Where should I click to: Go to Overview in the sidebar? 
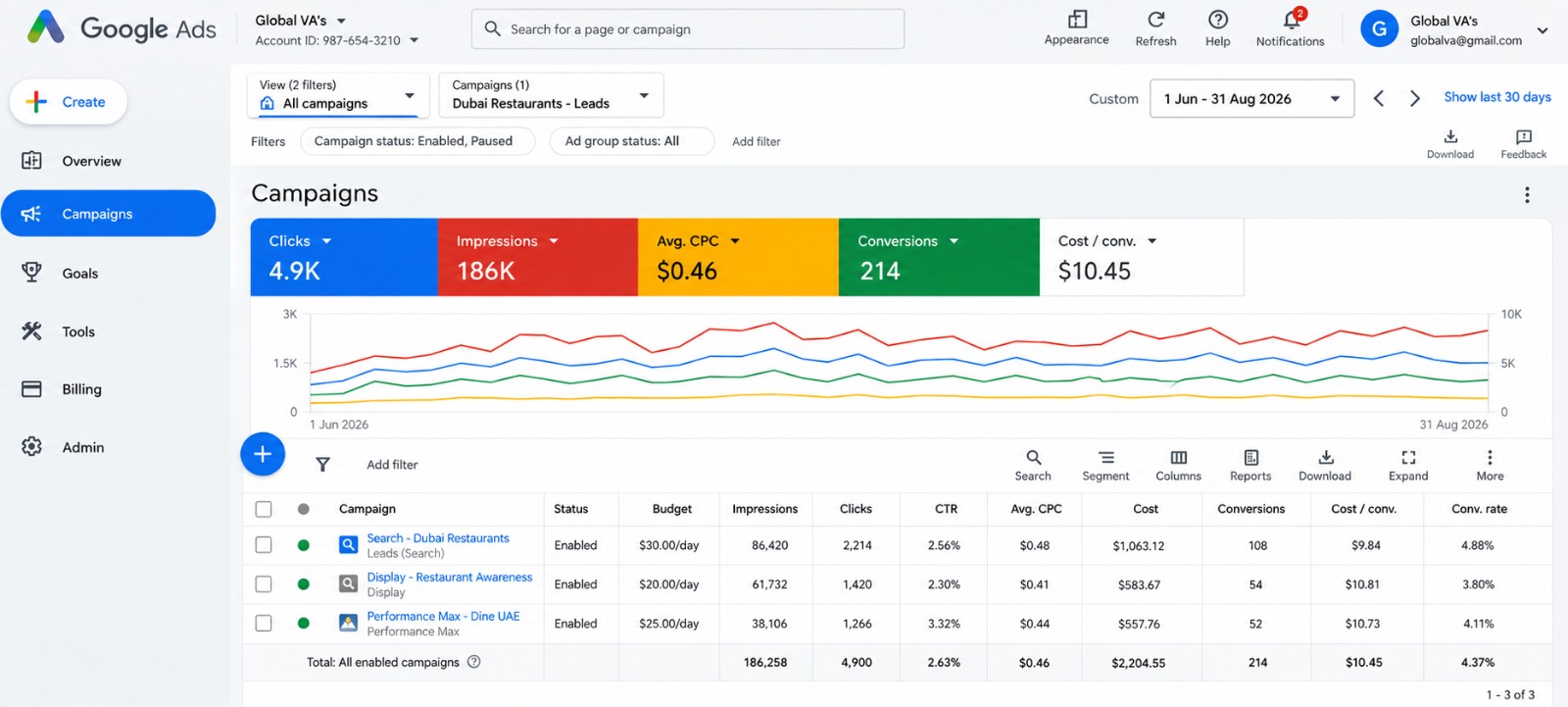pyautogui.click(x=108, y=161)
